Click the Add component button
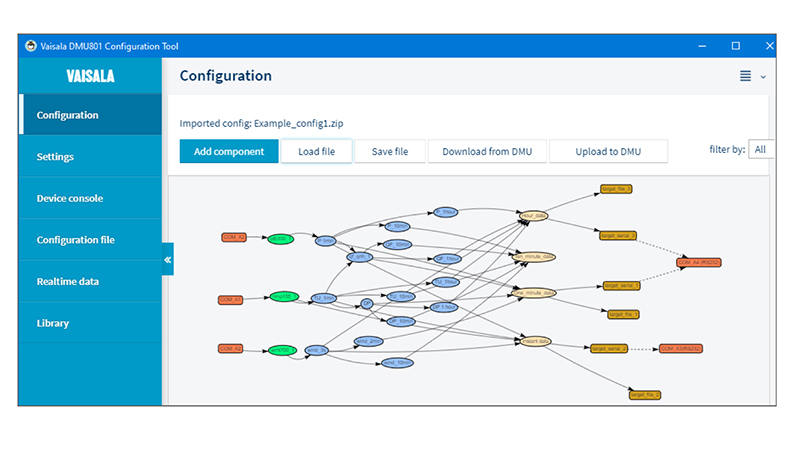Image resolution: width=800 pixels, height=450 pixels. click(x=229, y=151)
